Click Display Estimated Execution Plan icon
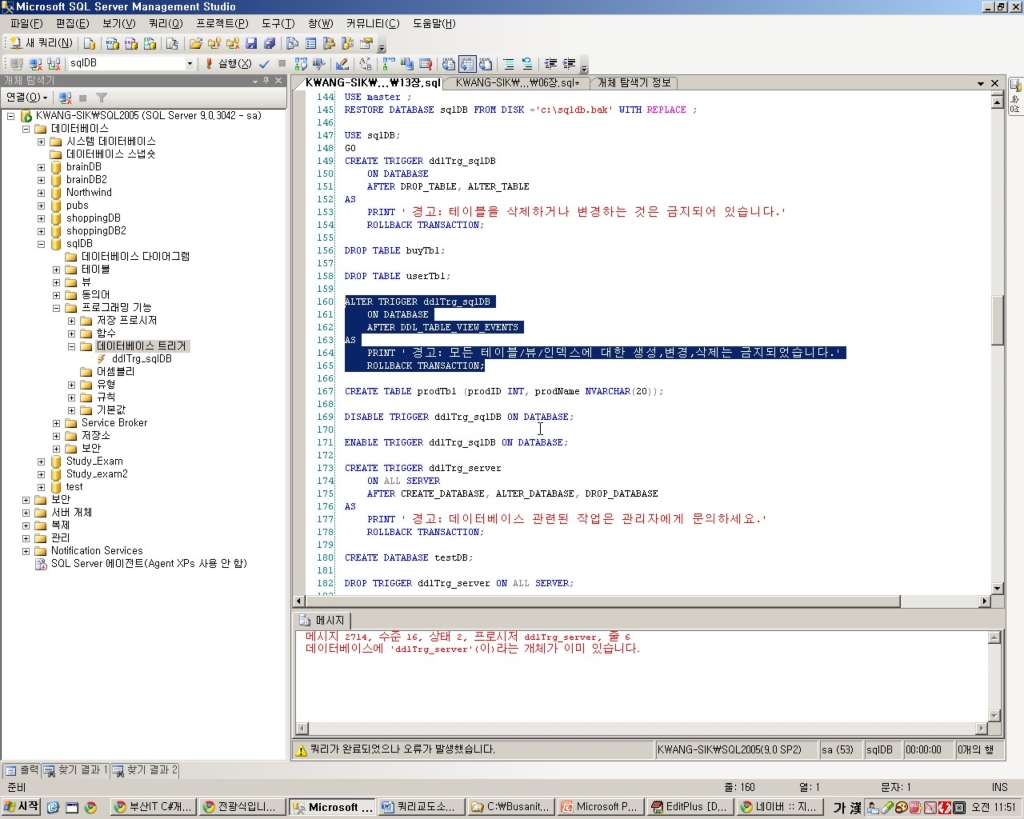 (300, 63)
